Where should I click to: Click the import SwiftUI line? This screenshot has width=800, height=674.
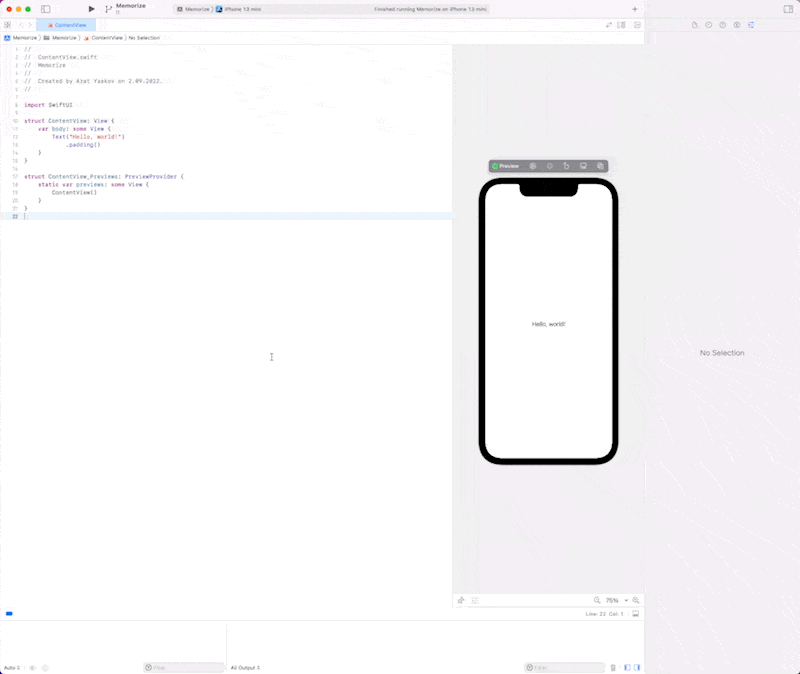[48, 105]
